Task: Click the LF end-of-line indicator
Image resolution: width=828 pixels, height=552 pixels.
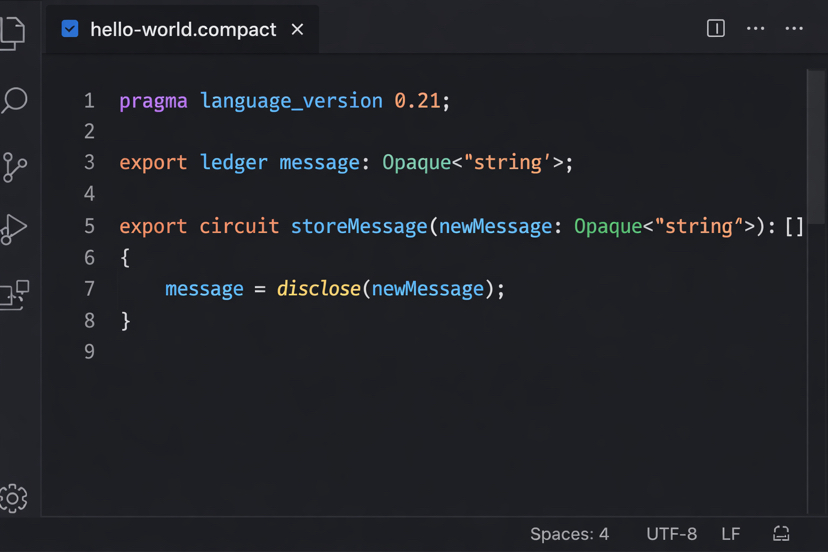Action: pyautogui.click(x=731, y=534)
